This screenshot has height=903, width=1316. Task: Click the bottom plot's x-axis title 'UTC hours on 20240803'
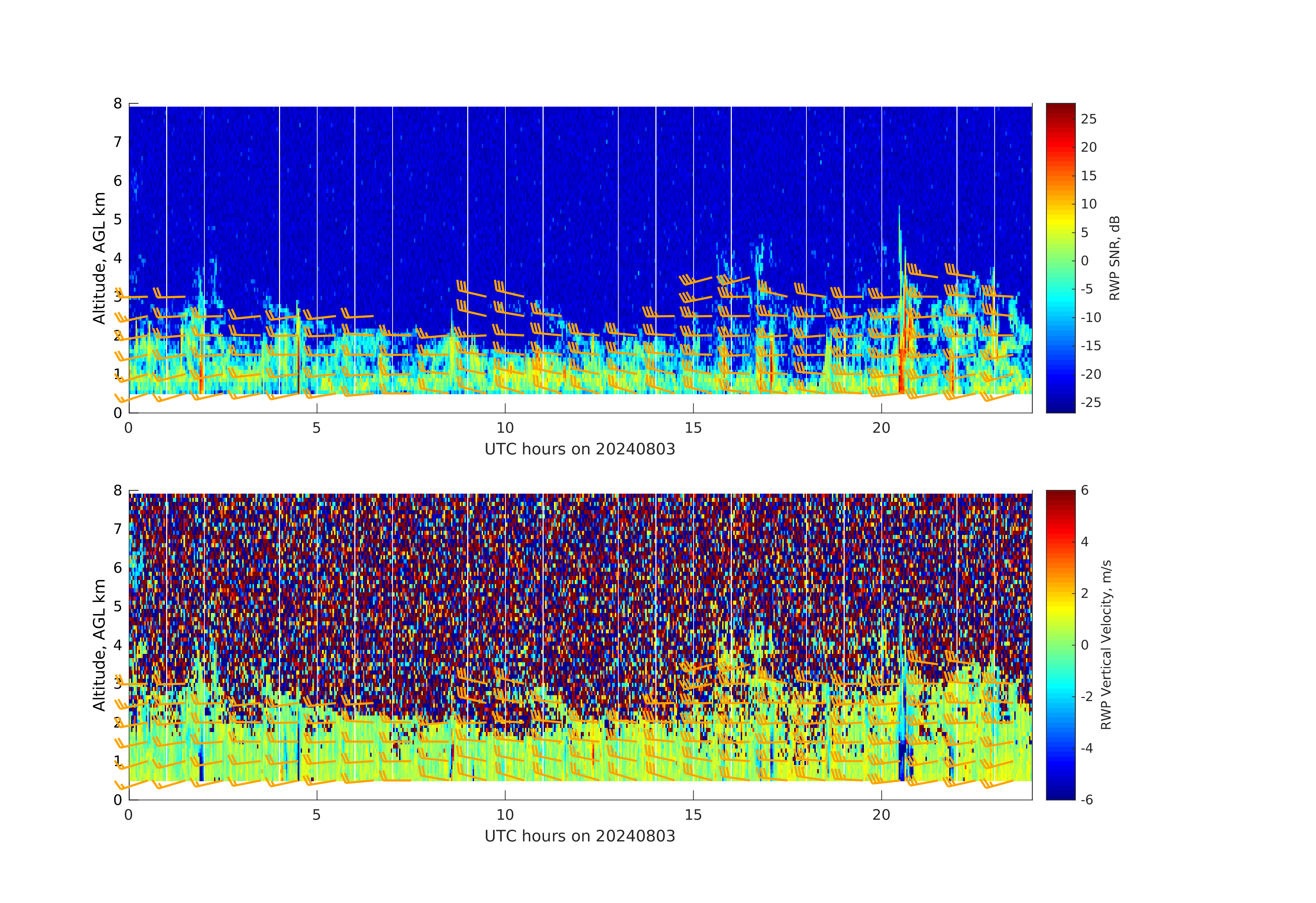(x=579, y=836)
